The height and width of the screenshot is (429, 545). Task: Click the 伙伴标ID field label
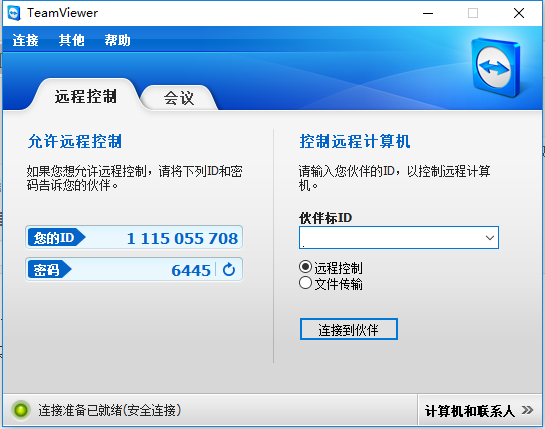pos(325,218)
